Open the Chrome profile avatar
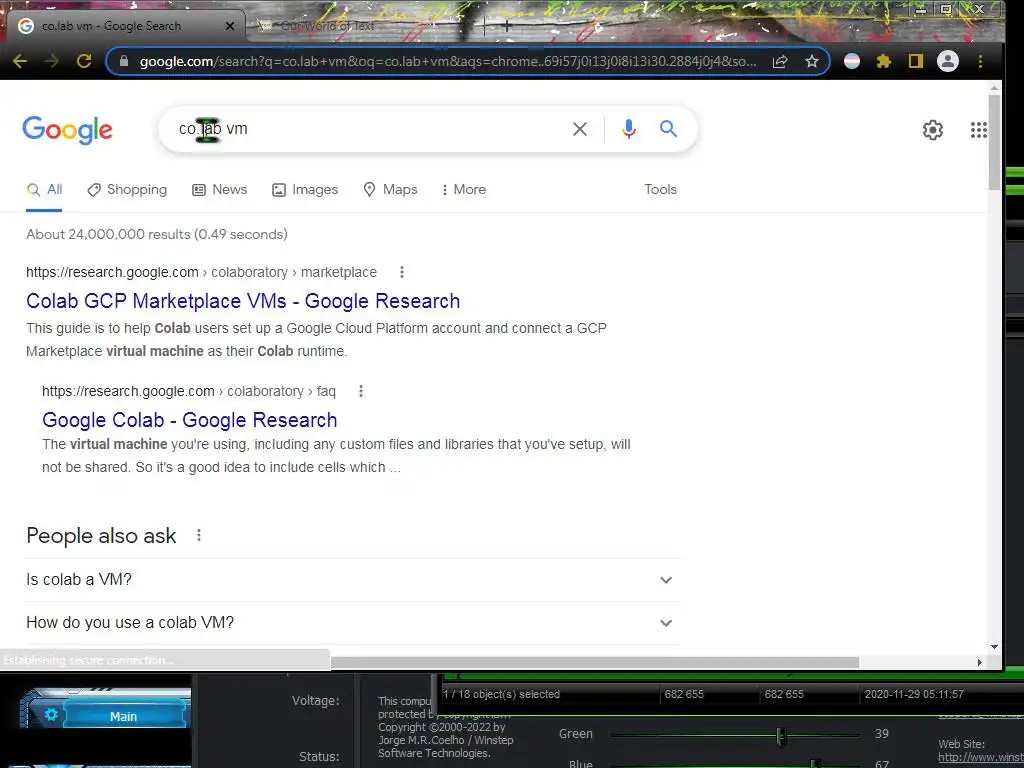 click(x=948, y=61)
